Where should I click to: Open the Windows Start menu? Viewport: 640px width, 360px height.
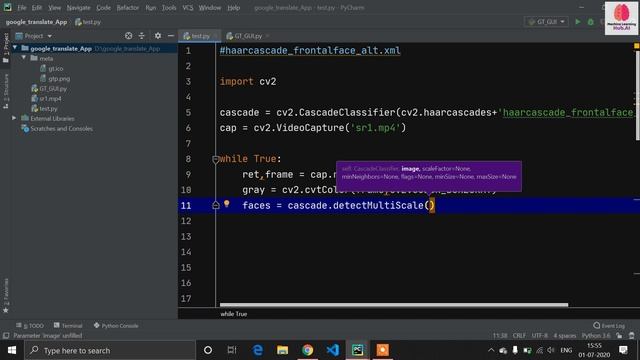(x=12, y=350)
